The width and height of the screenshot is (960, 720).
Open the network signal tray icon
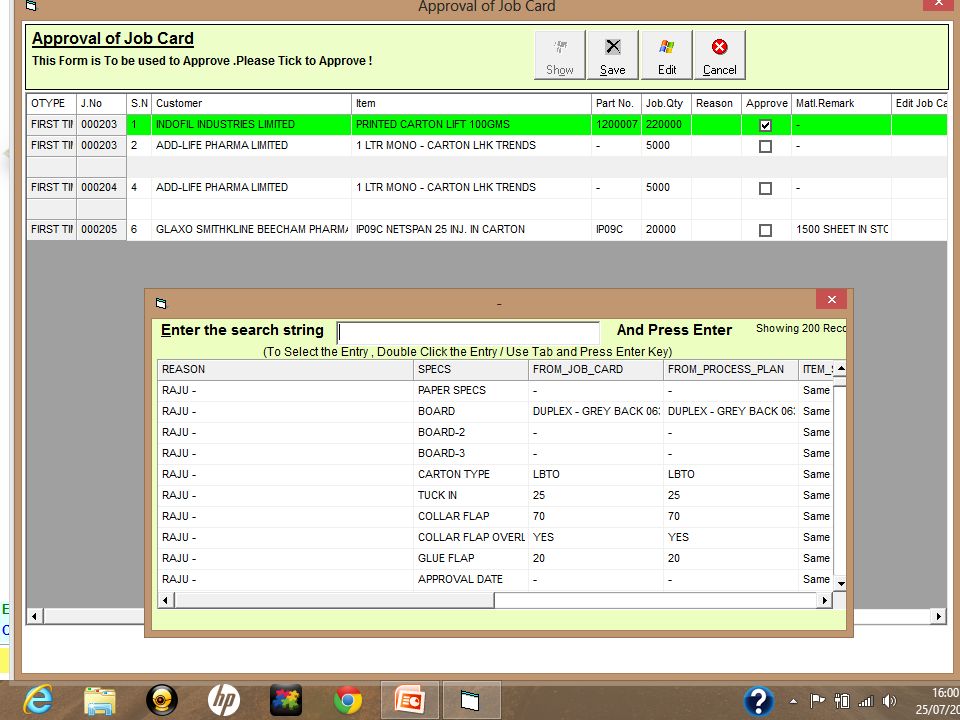(x=866, y=701)
